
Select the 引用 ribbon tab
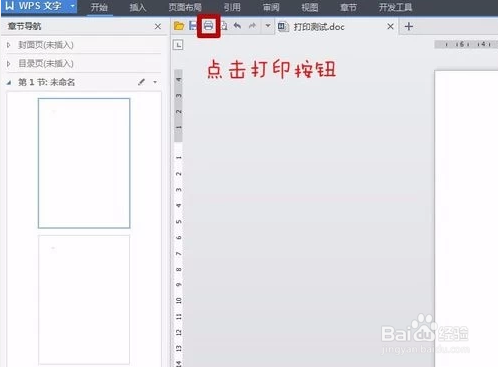tap(232, 7)
